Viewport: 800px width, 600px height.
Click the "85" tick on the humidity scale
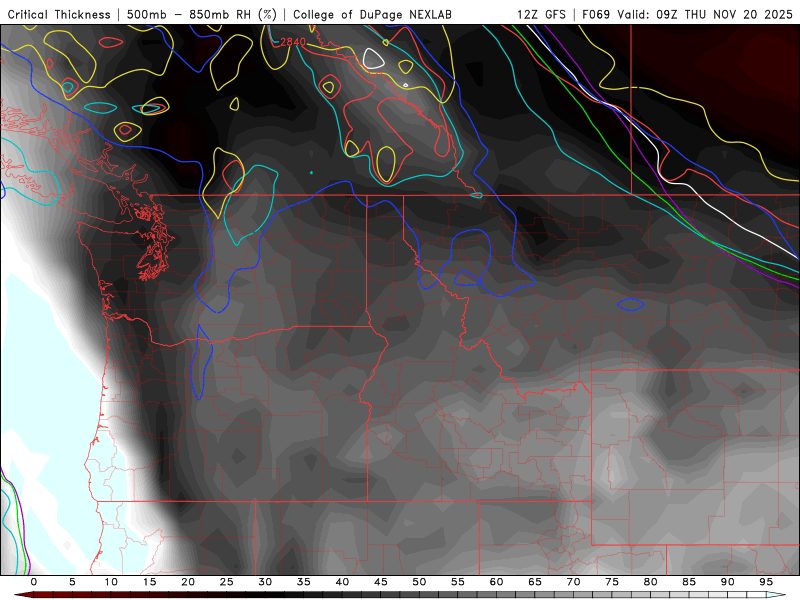(x=689, y=582)
